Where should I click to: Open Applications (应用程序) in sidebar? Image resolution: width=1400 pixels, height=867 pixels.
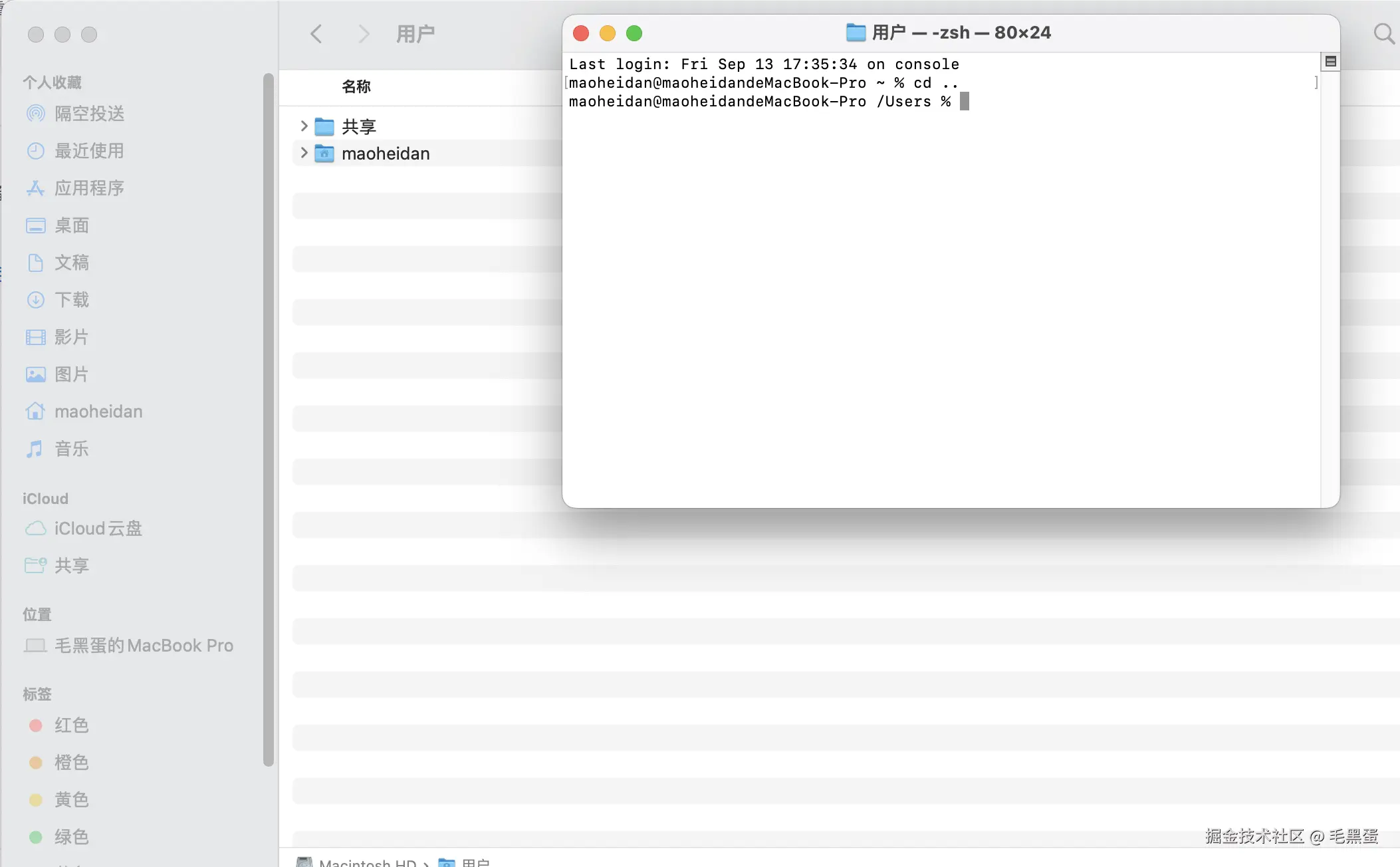(88, 188)
